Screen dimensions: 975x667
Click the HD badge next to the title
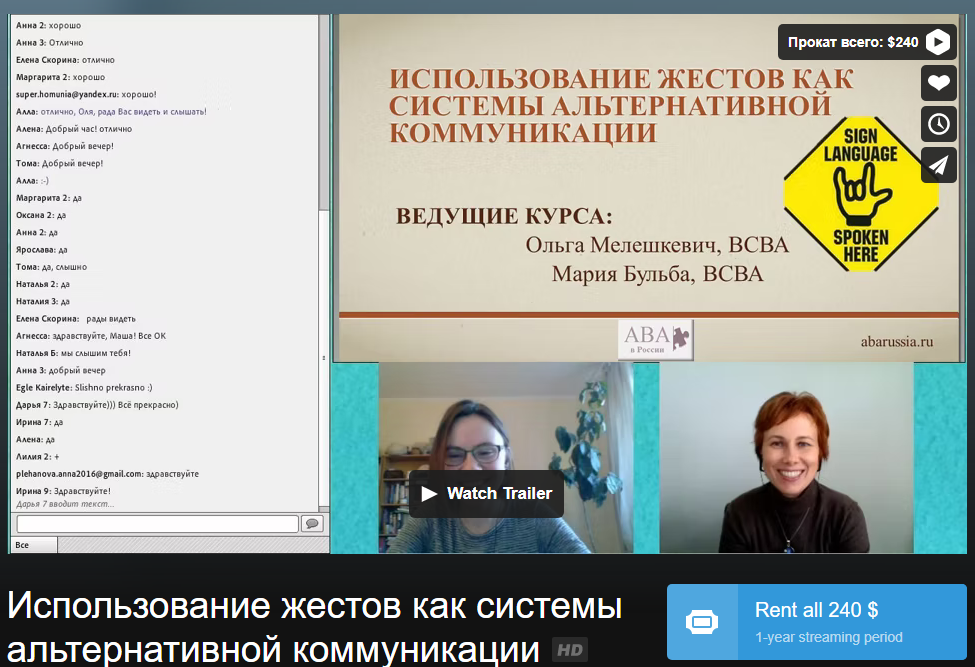point(570,650)
